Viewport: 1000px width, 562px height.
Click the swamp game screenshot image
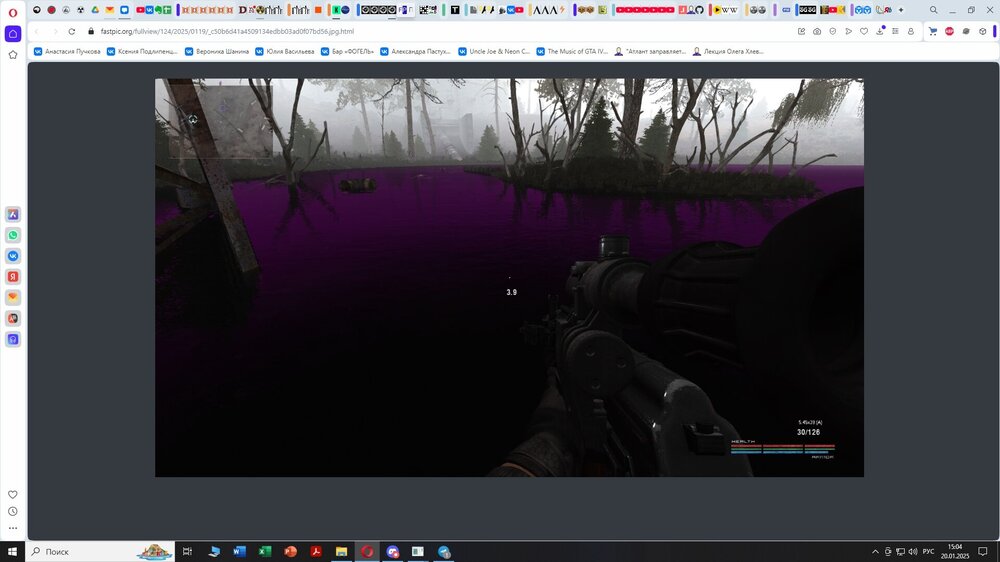[x=509, y=277]
